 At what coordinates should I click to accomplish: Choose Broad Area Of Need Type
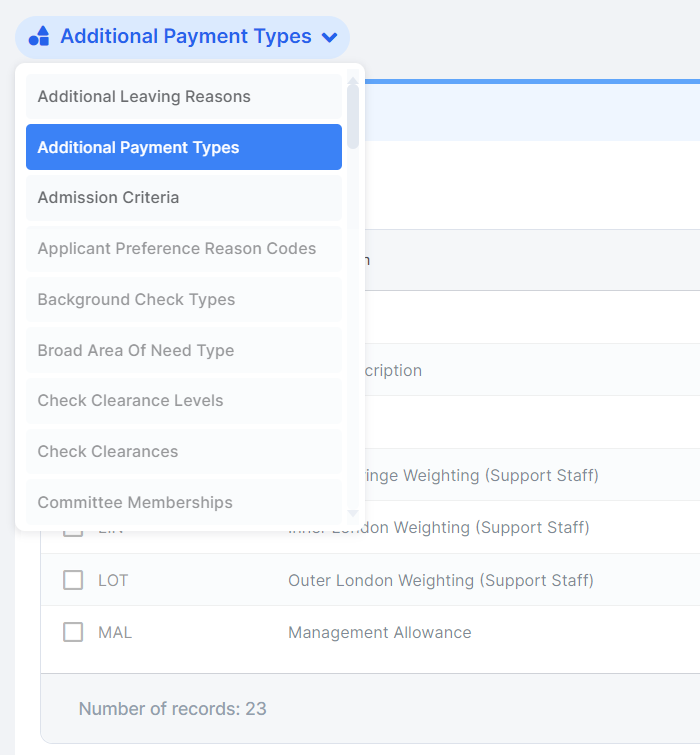(184, 350)
